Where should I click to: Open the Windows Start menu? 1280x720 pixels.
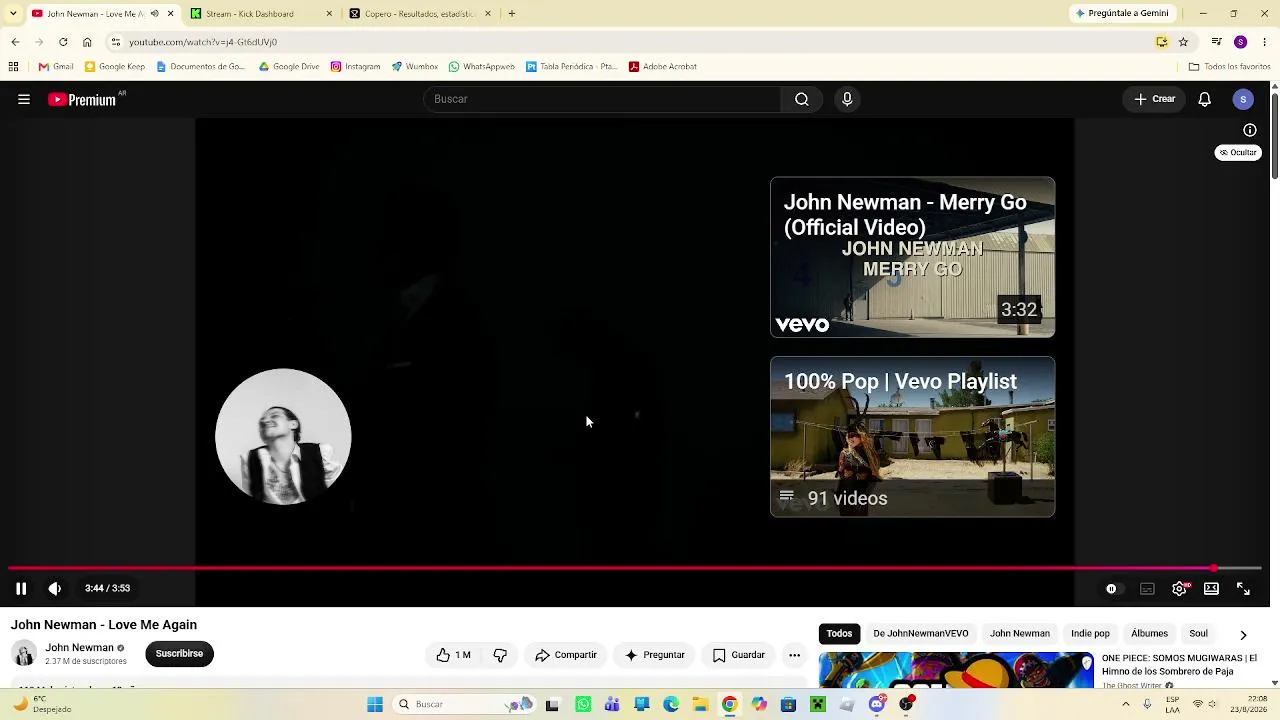coord(375,705)
